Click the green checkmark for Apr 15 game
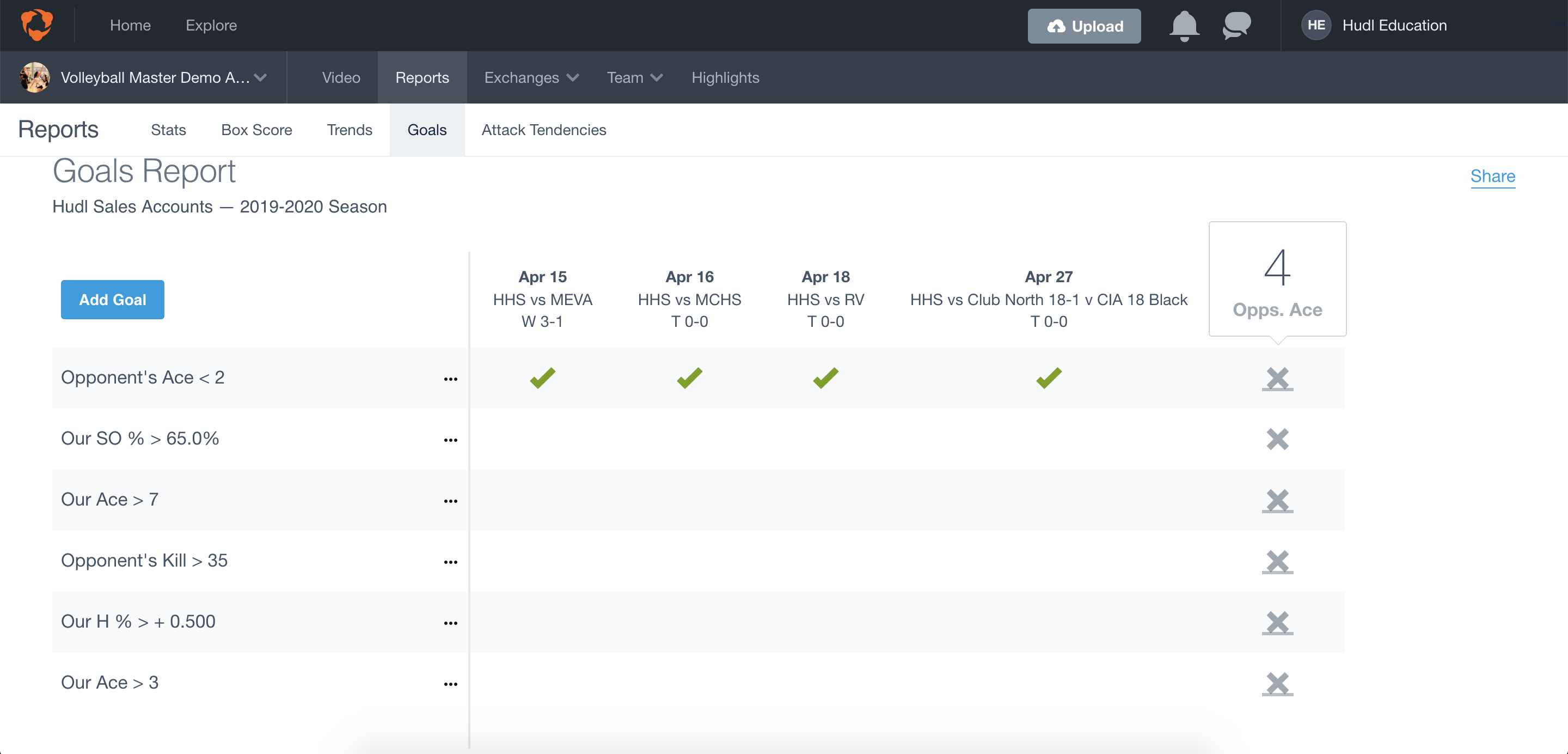 pyautogui.click(x=542, y=378)
